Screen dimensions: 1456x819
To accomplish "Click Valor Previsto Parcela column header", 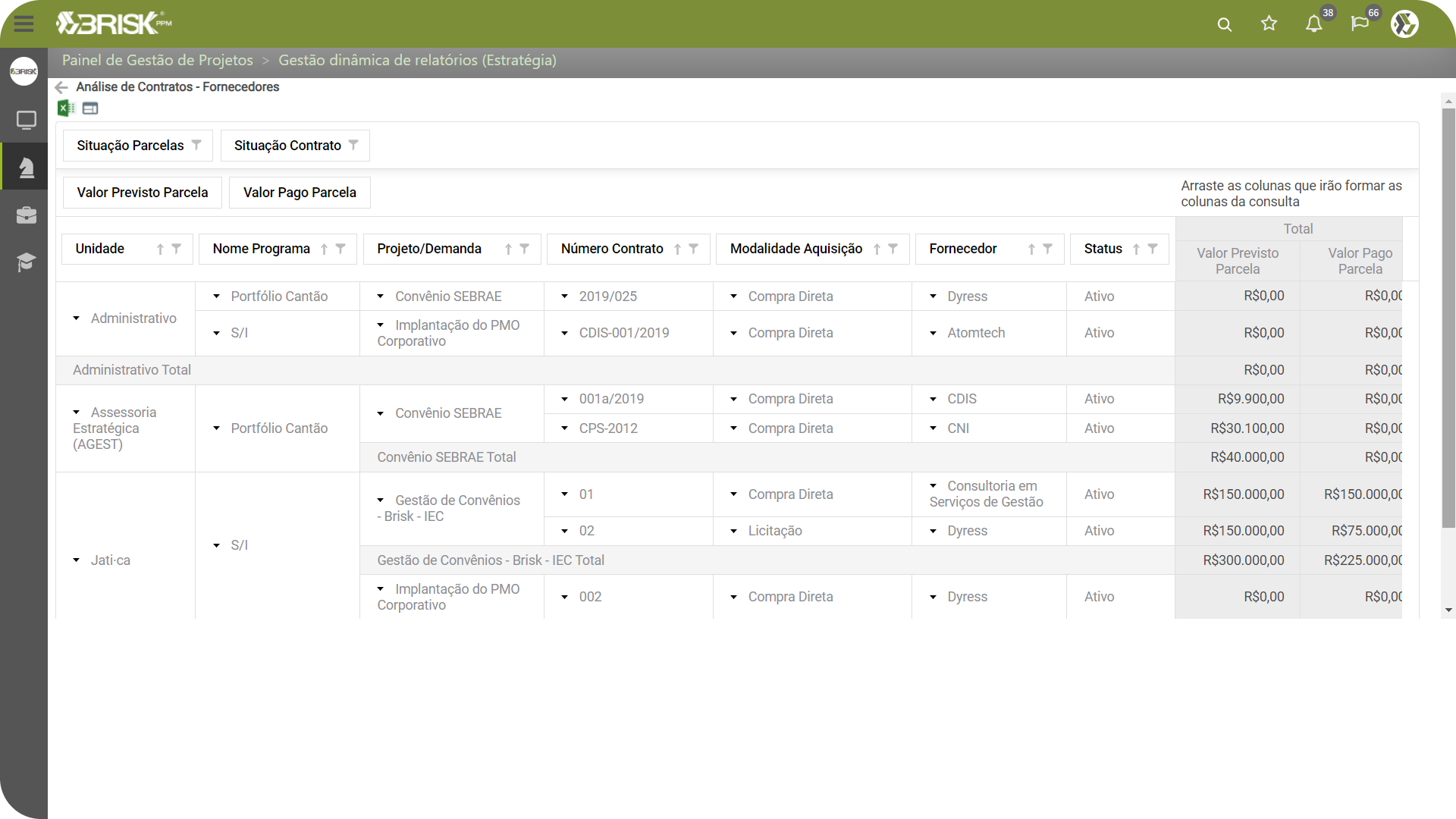I will tap(1238, 261).
